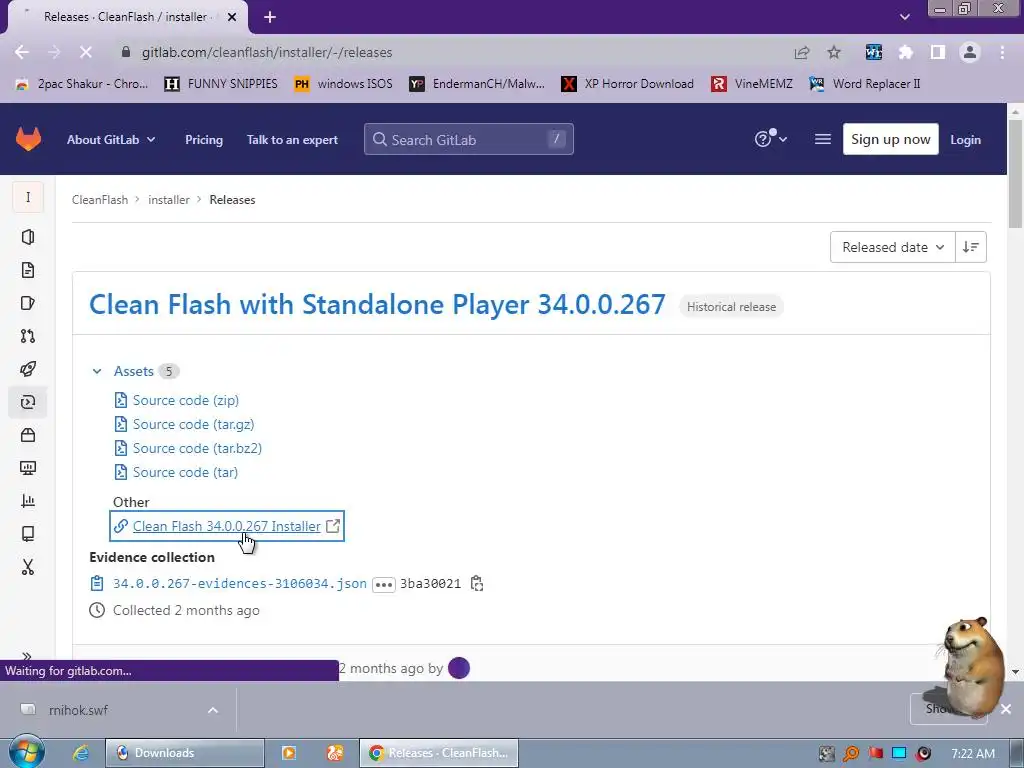The image size is (1024, 768).
Task: Open the project information sidebar icon
Action: click(27, 237)
